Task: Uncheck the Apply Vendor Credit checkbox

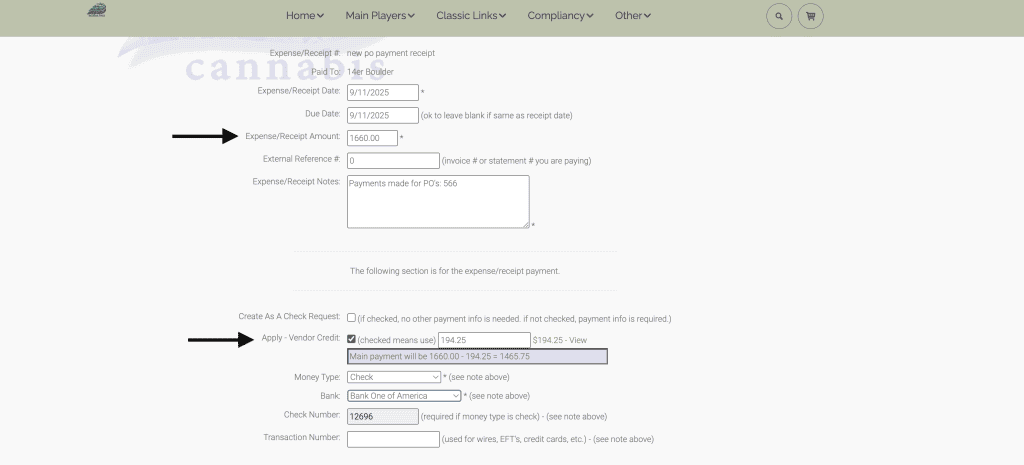Action: click(x=351, y=339)
